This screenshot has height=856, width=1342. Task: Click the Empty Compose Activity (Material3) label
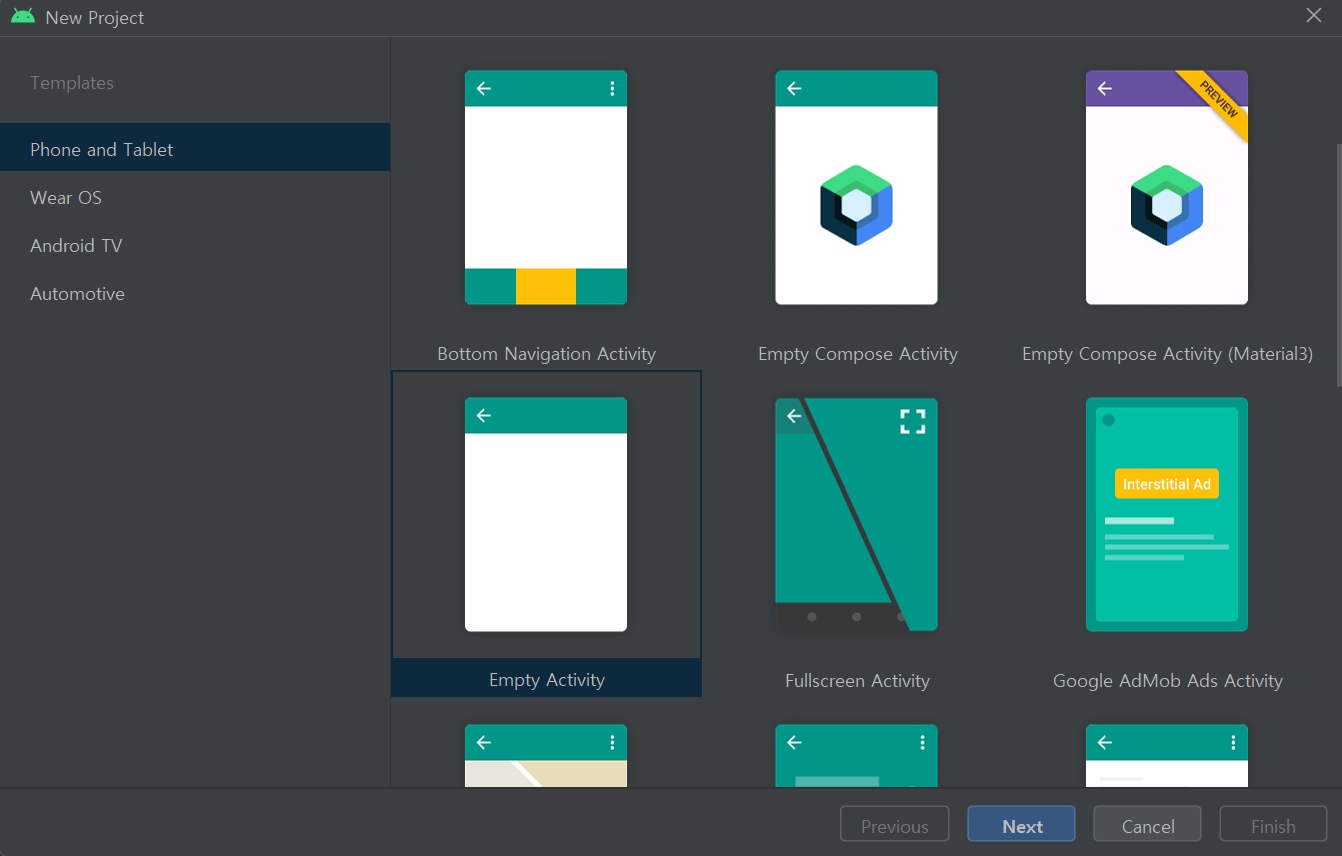(1167, 354)
